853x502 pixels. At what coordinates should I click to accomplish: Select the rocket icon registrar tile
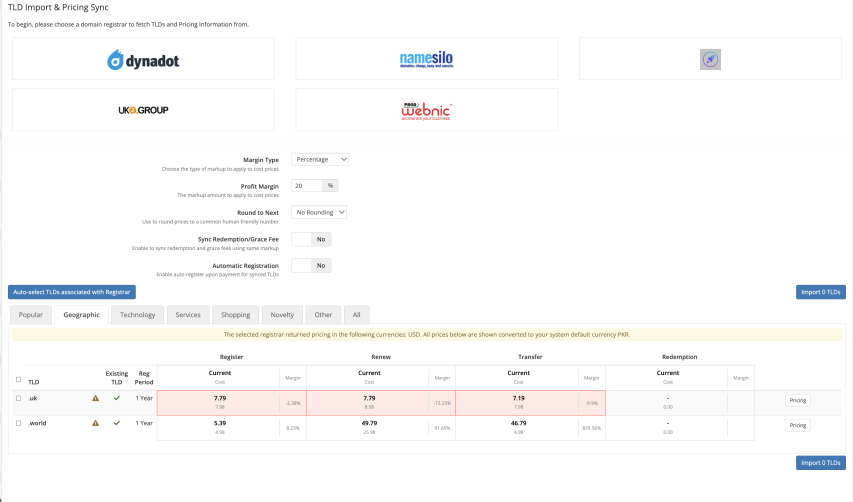[x=710, y=59]
